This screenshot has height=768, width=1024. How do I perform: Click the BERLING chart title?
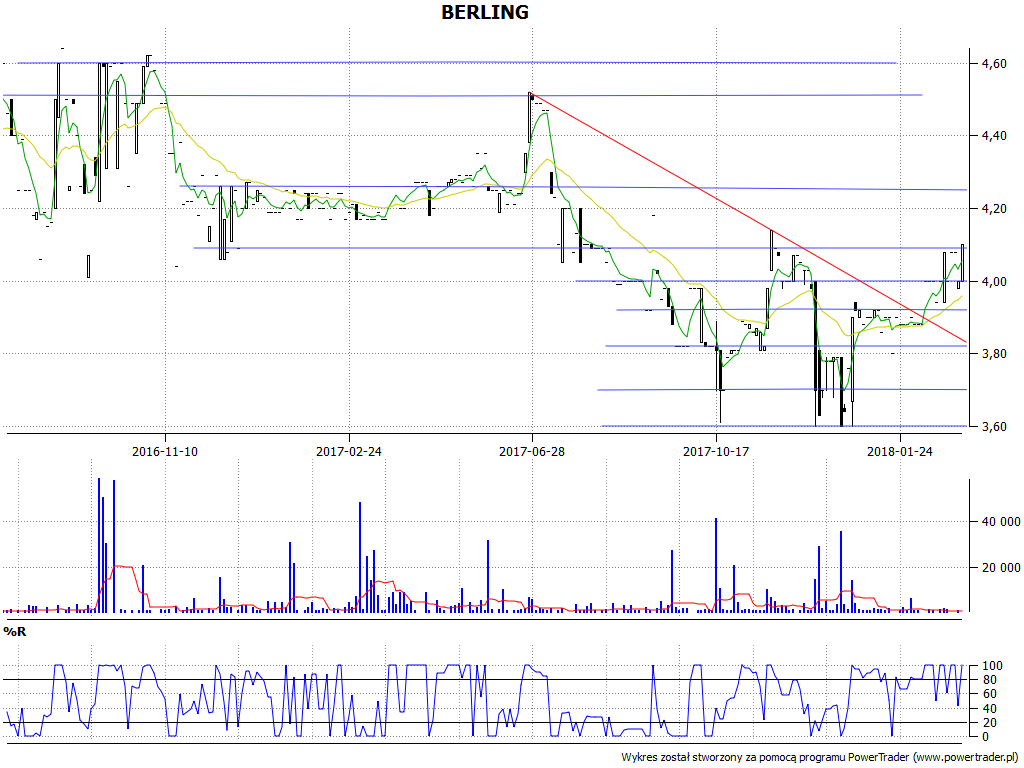click(485, 12)
